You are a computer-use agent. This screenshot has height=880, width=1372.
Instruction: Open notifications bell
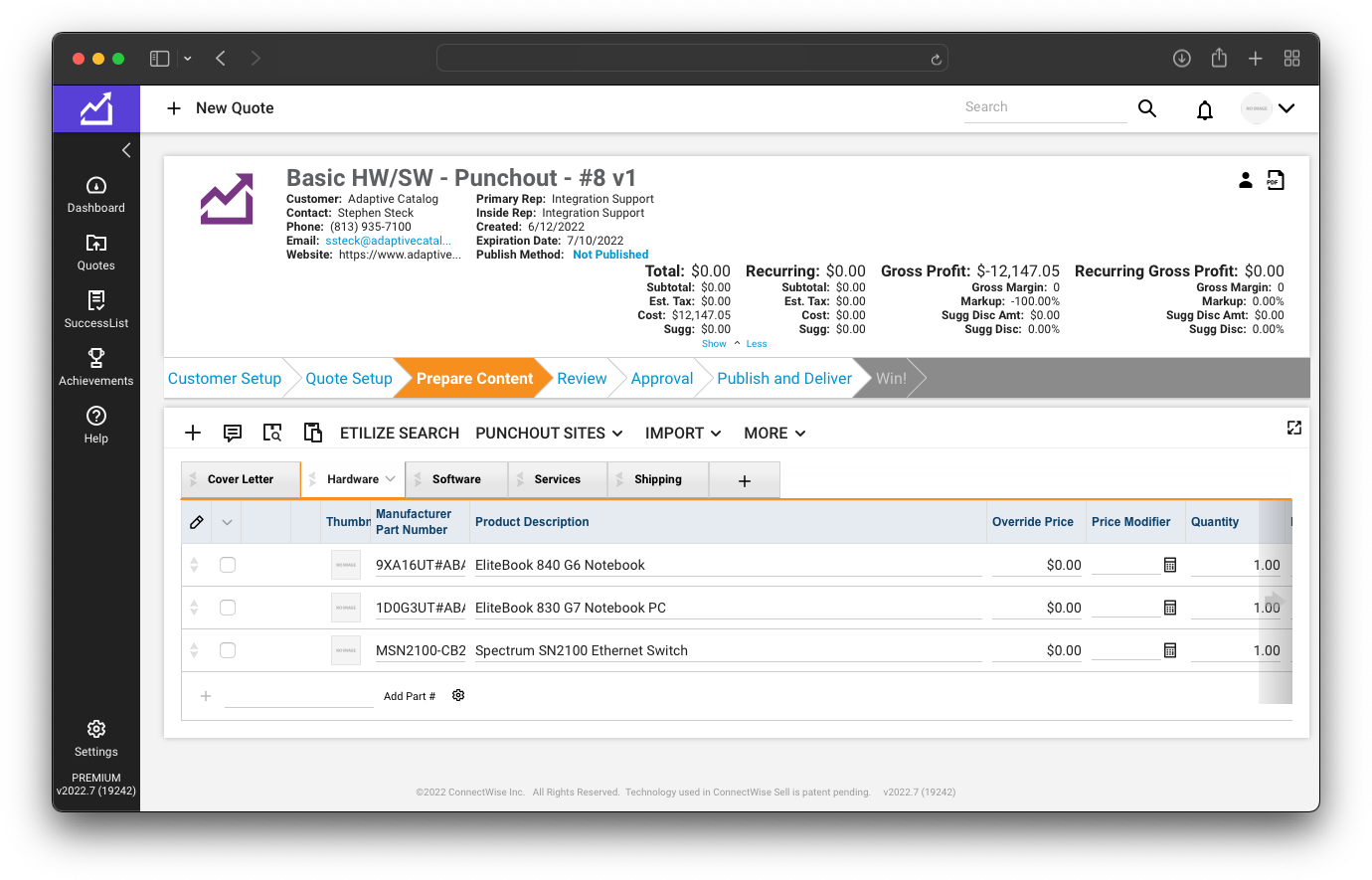pos(1205,109)
